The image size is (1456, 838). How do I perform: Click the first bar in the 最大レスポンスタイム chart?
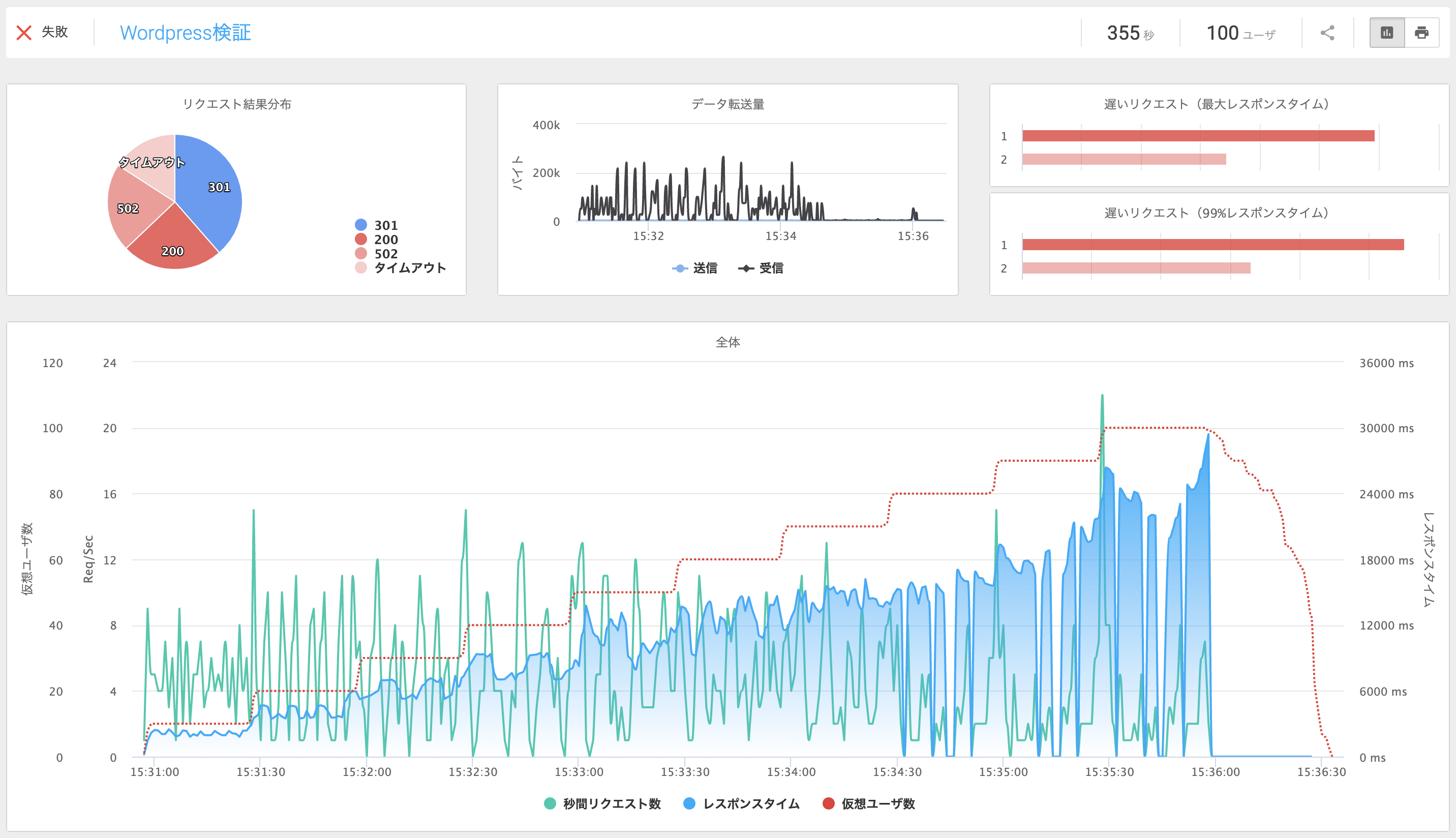(1198, 136)
